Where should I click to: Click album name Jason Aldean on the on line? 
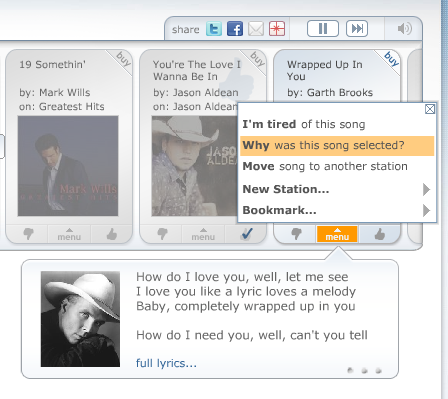click(205, 106)
